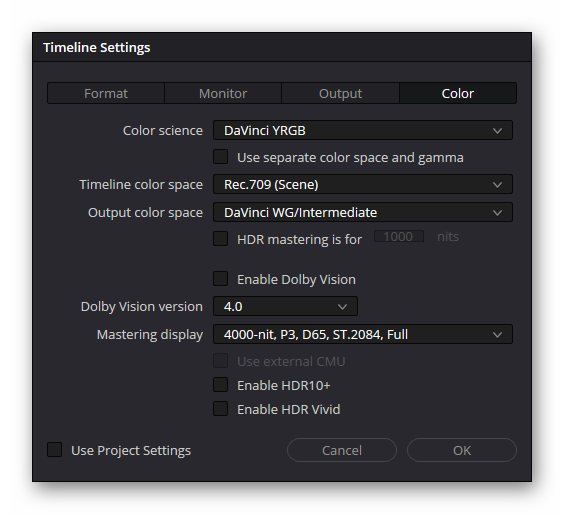Check Use Project Settings
The width and height of the screenshot is (564, 514).
pos(54,450)
